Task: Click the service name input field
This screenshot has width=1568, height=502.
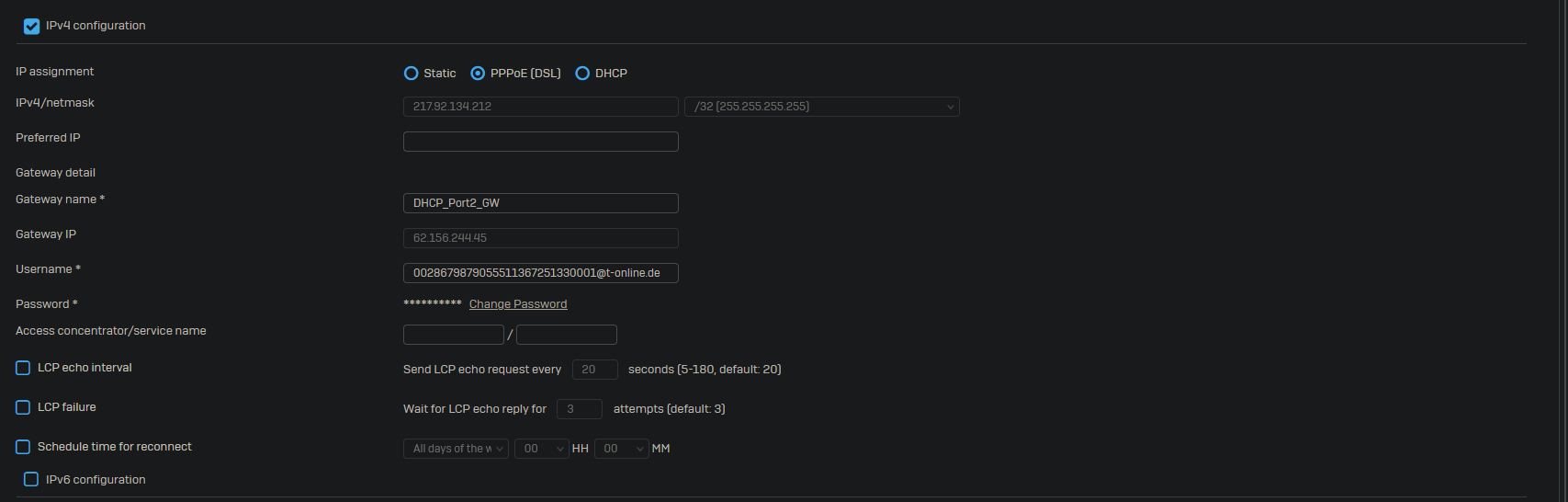Action: point(566,335)
